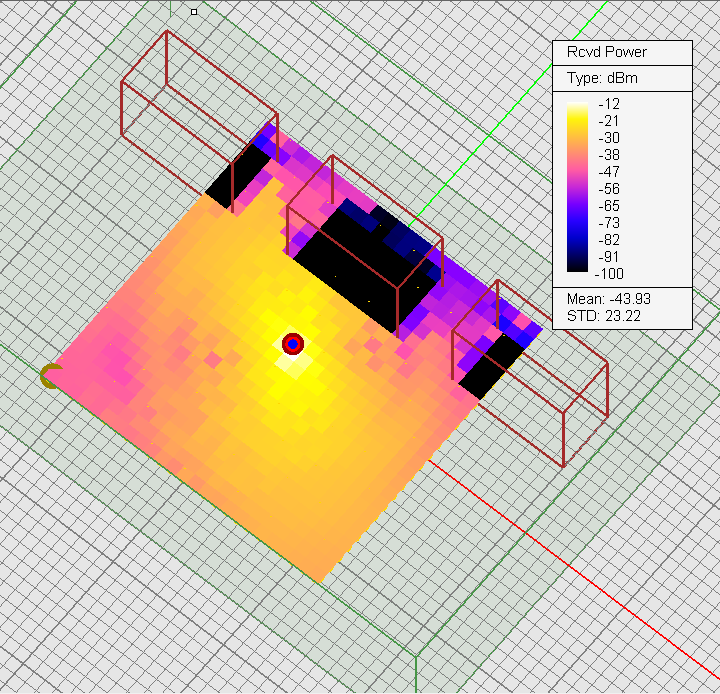Click the legend color gradient bar

tap(577, 186)
